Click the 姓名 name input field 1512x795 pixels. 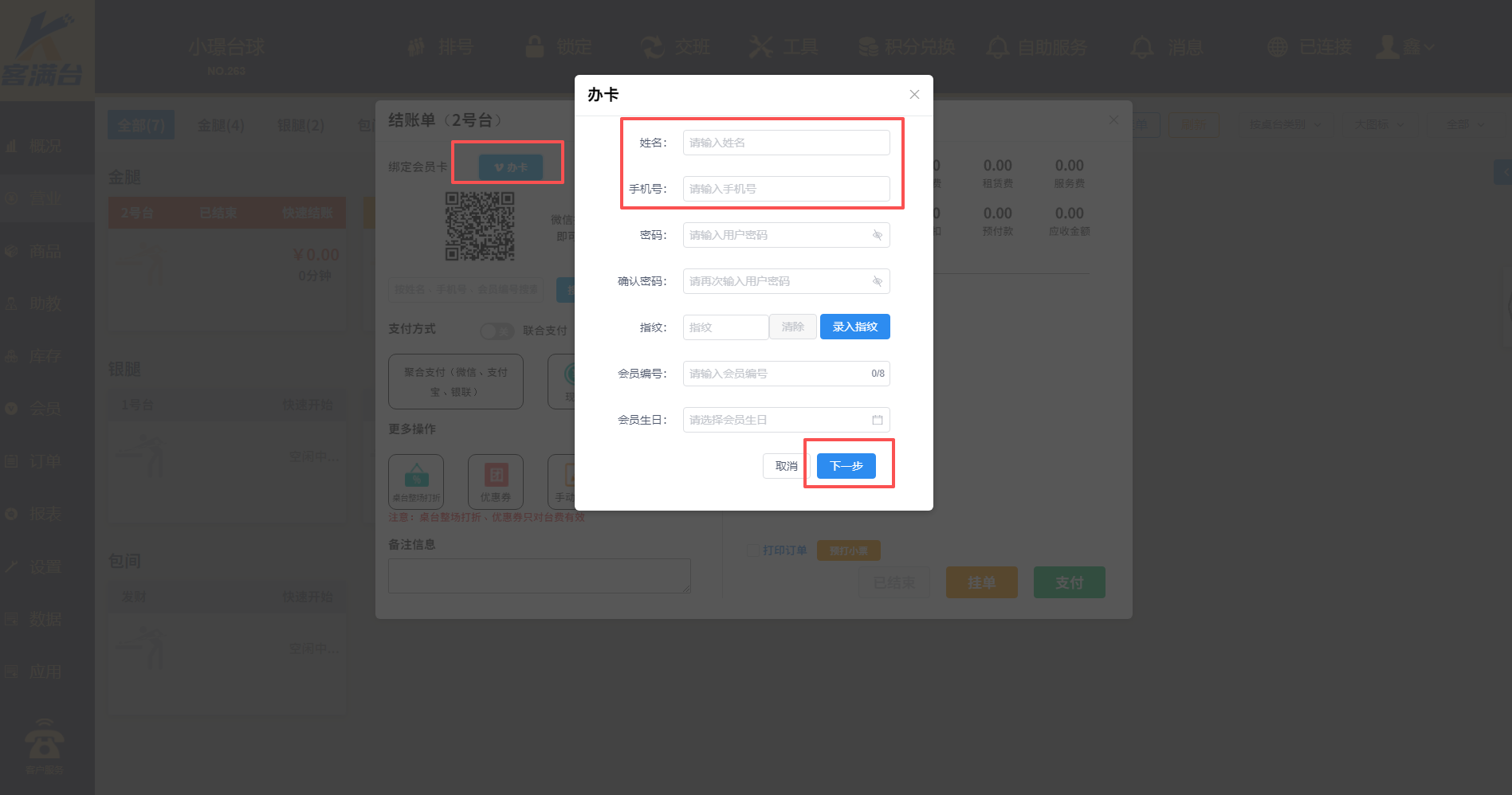pos(785,143)
